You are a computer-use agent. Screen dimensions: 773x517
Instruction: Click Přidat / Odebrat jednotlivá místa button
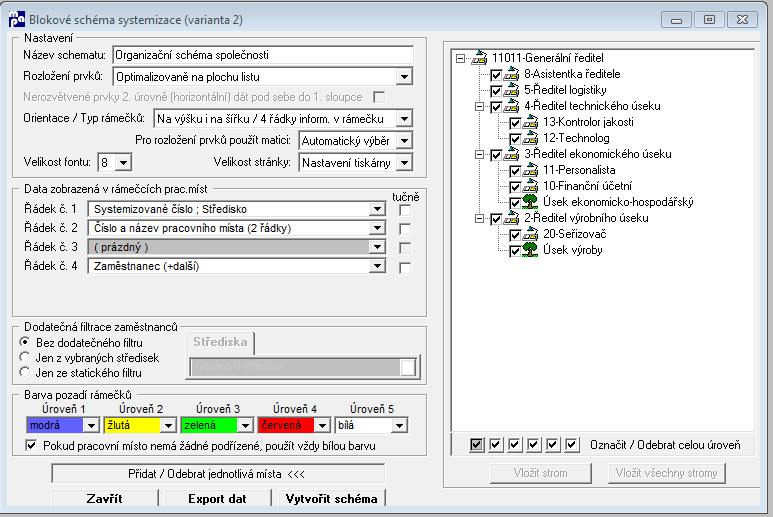tap(217, 474)
